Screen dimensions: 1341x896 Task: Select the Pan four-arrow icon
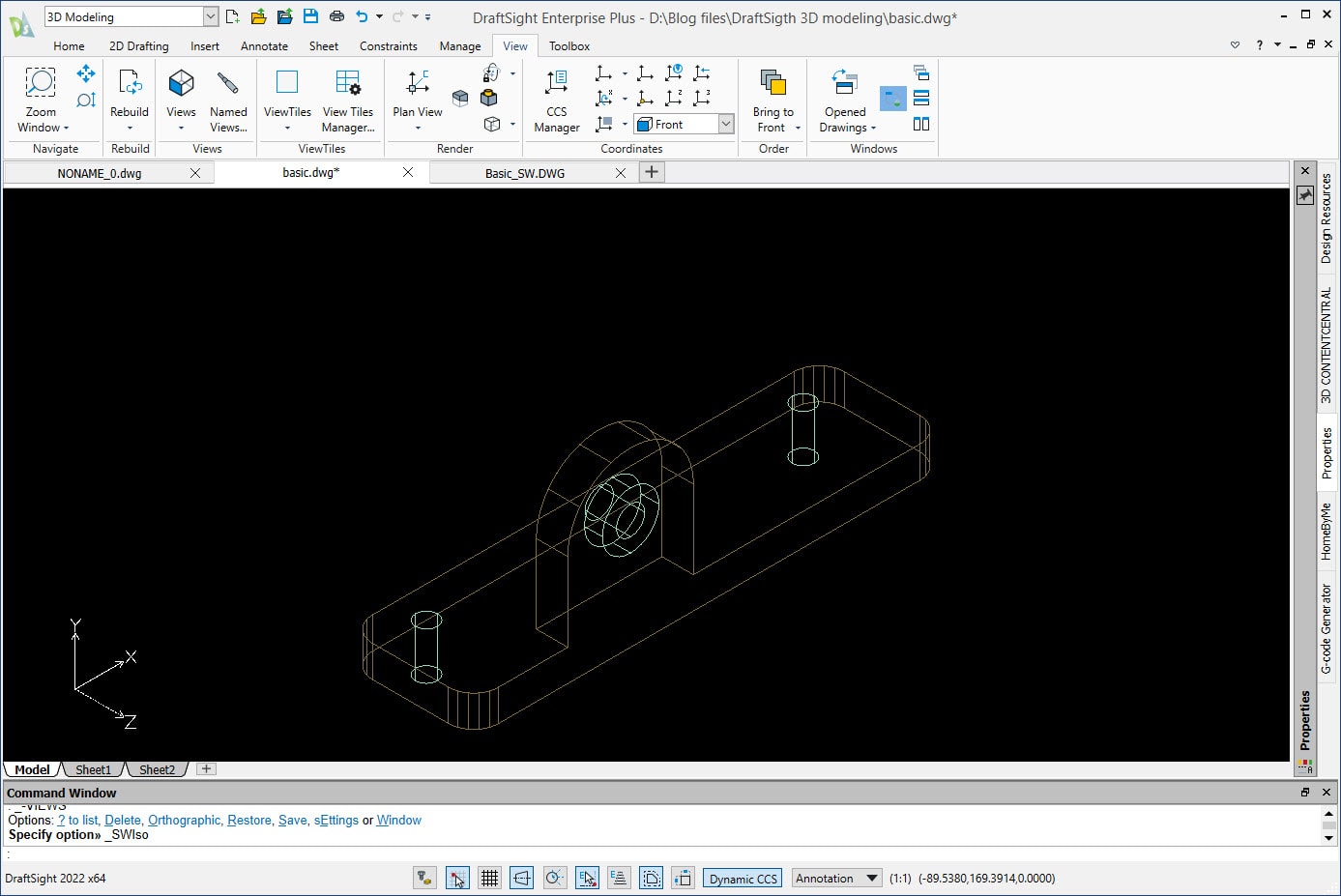click(86, 73)
